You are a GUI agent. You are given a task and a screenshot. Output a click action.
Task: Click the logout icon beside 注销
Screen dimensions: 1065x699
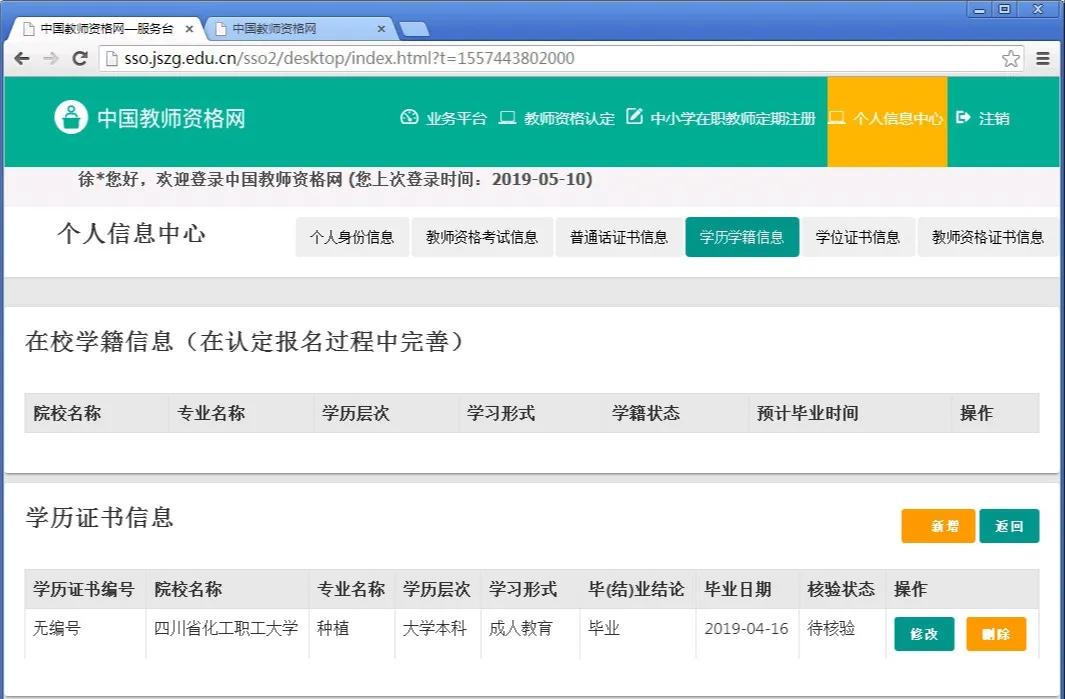[x=961, y=117]
